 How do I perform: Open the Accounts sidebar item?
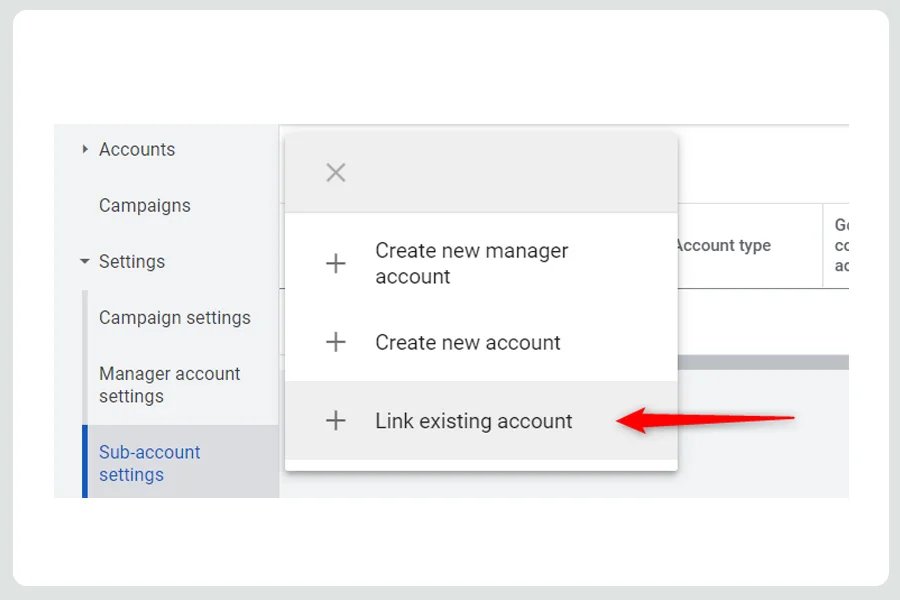[x=137, y=149]
